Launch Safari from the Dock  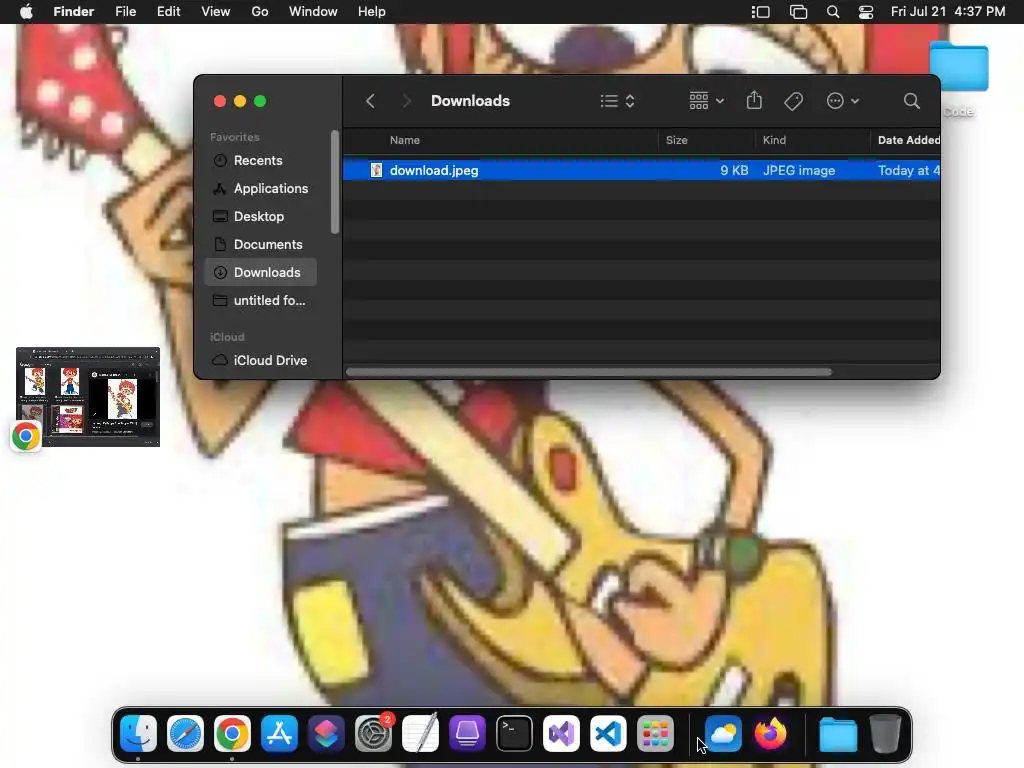(185, 733)
